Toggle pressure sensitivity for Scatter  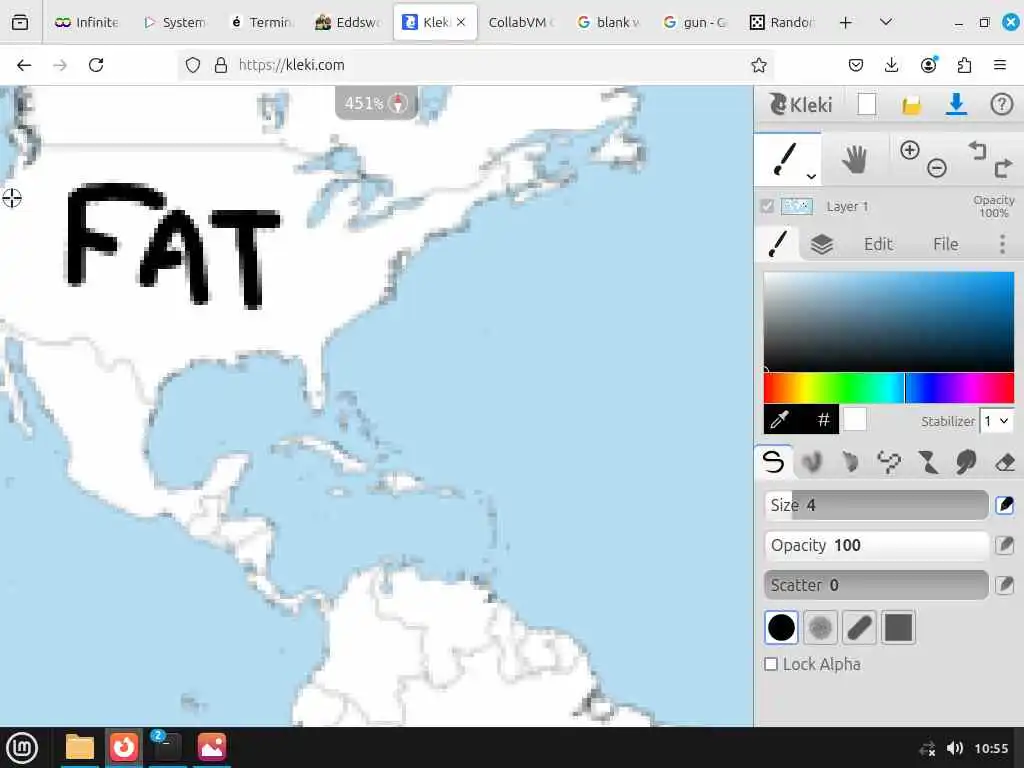click(x=1004, y=584)
